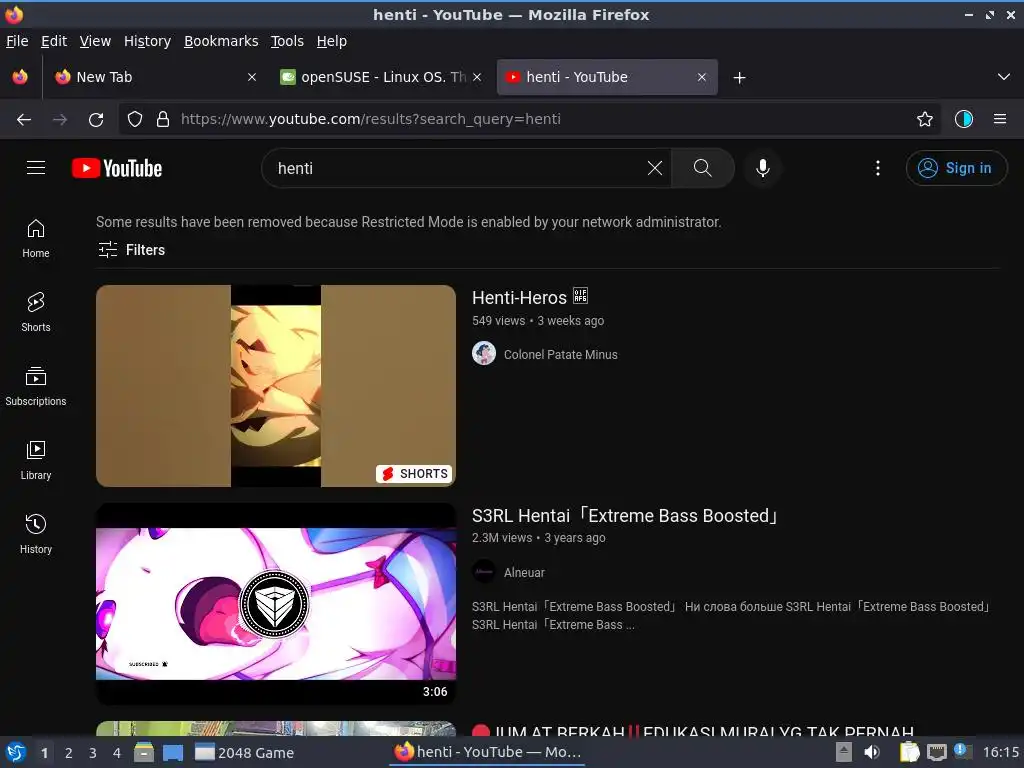1024x768 pixels.
Task: Open volume control in system tray
Action: (x=872, y=752)
